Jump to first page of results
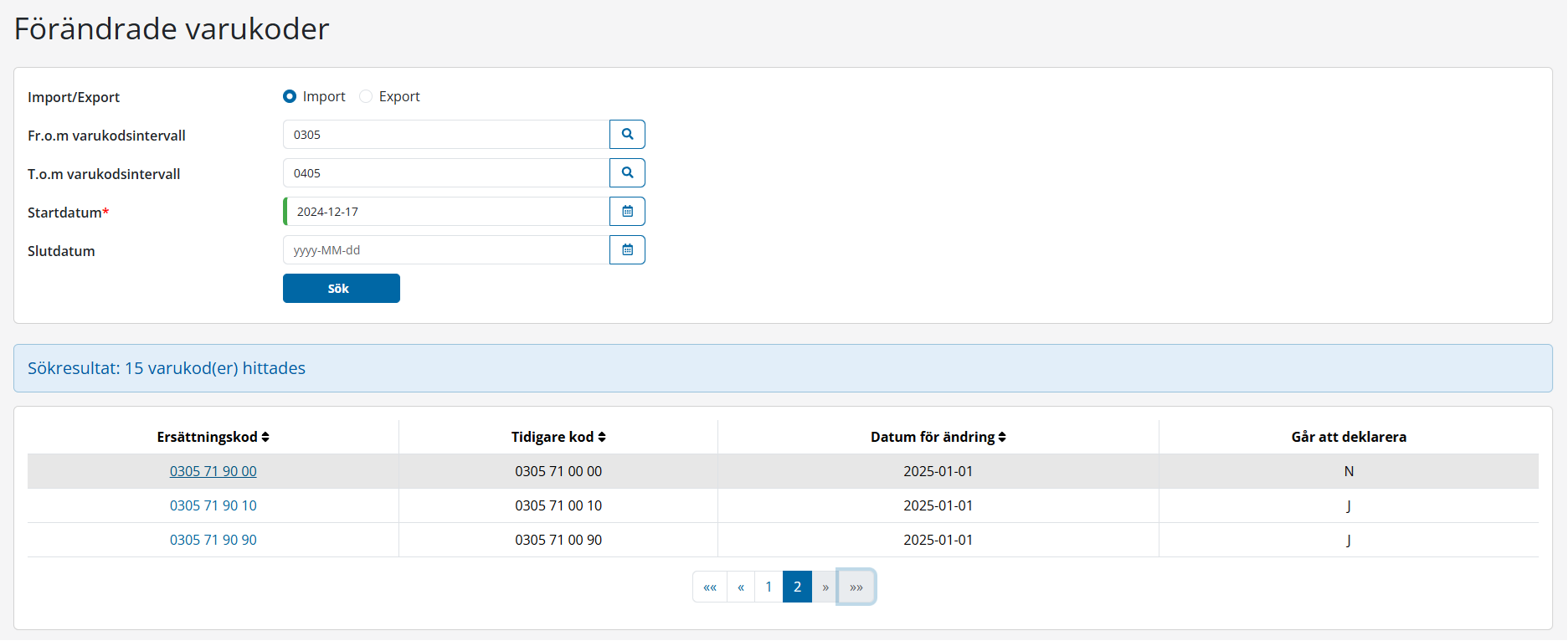This screenshot has height=641, width=1568. pos(710,587)
